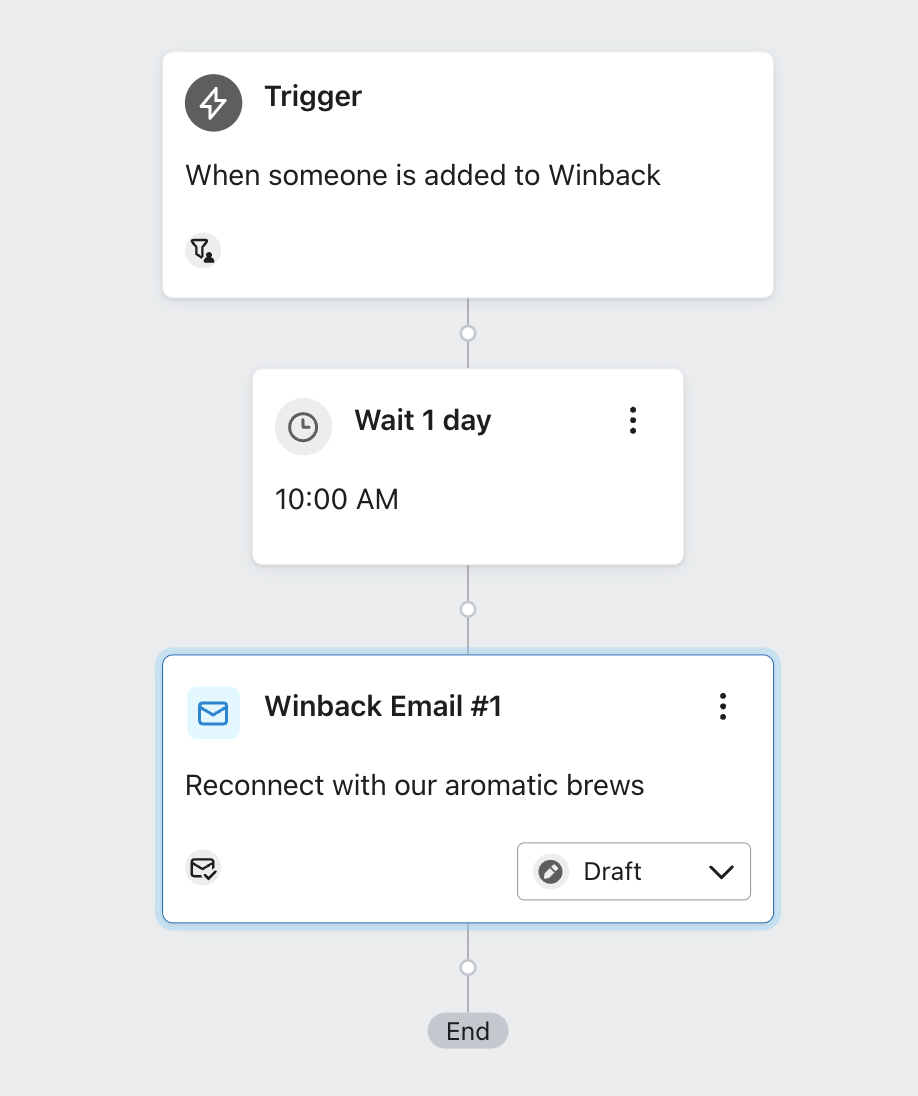Select the clock icon on Wait step
The height and width of the screenshot is (1096, 918).
[303, 426]
